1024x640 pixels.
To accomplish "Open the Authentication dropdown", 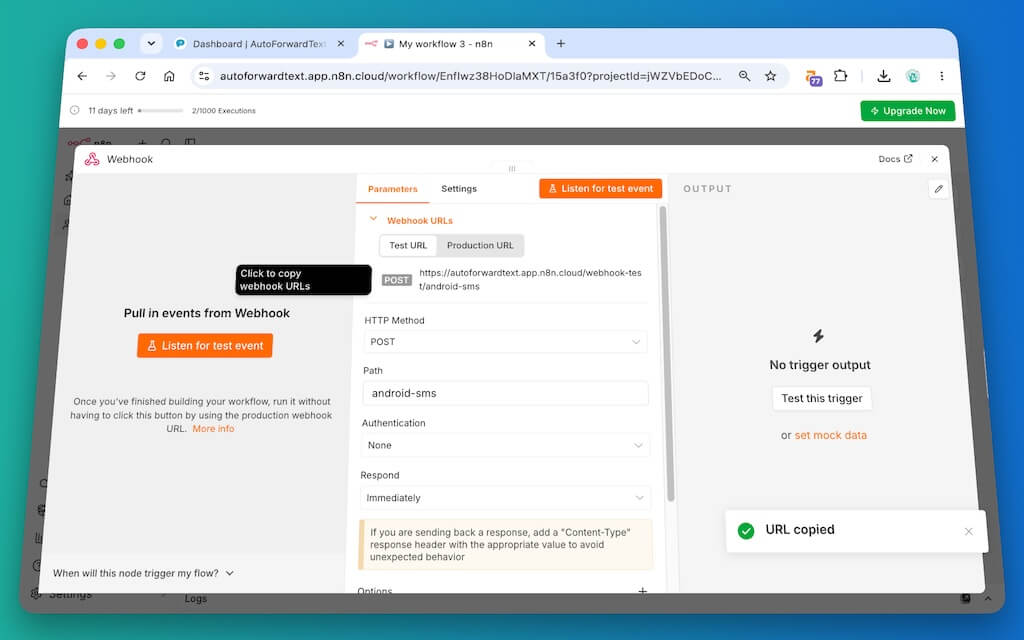I will click(505, 445).
